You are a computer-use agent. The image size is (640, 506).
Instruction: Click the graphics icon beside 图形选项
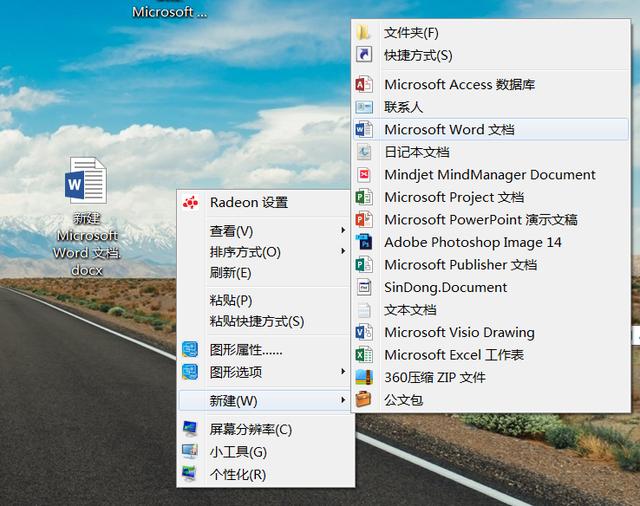[x=190, y=372]
